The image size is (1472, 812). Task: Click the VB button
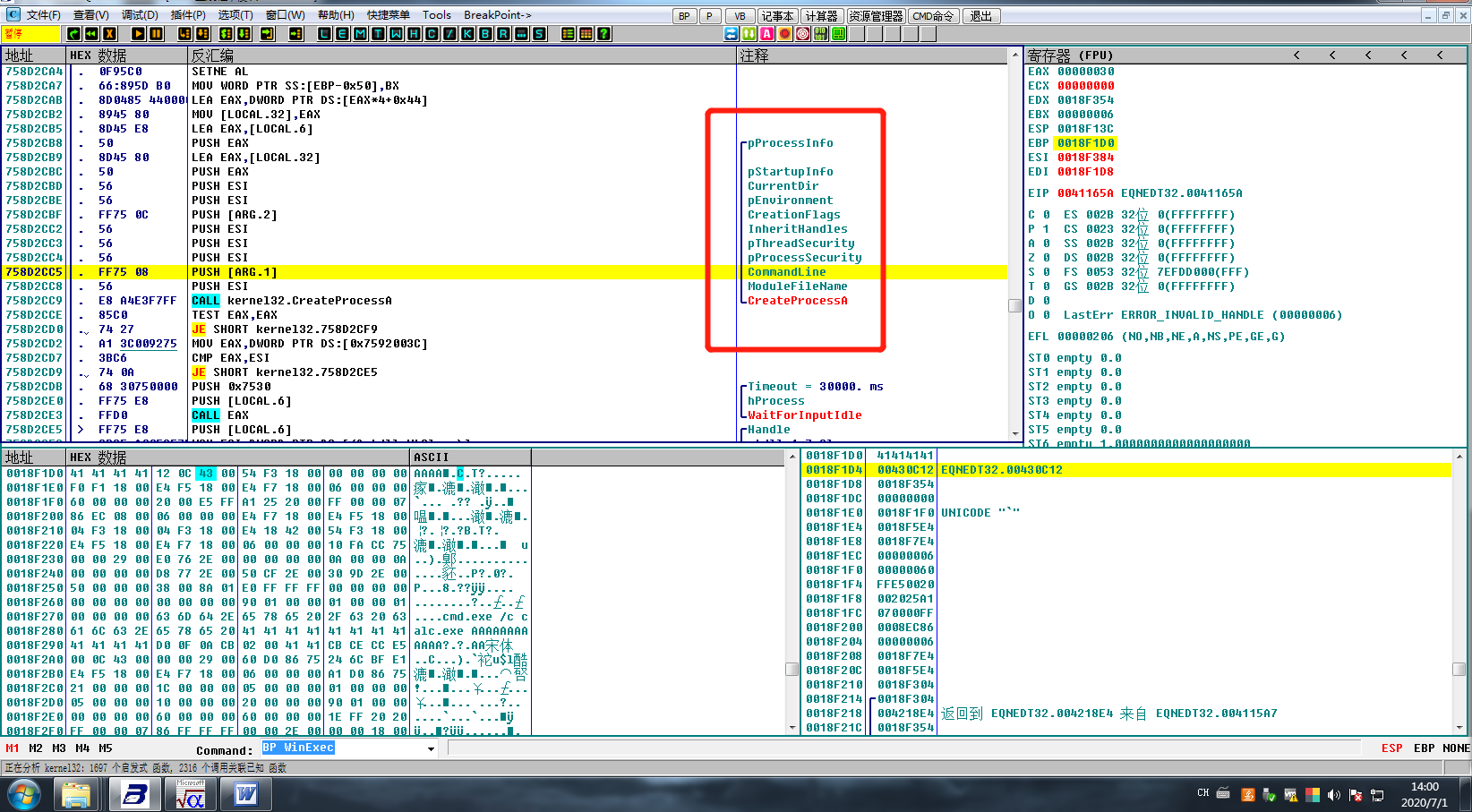740,16
